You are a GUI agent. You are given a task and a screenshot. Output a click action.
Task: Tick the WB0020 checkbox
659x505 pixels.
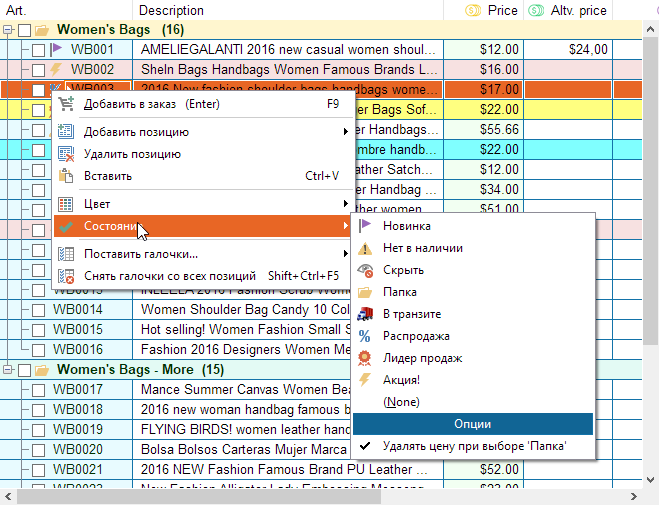point(38,450)
